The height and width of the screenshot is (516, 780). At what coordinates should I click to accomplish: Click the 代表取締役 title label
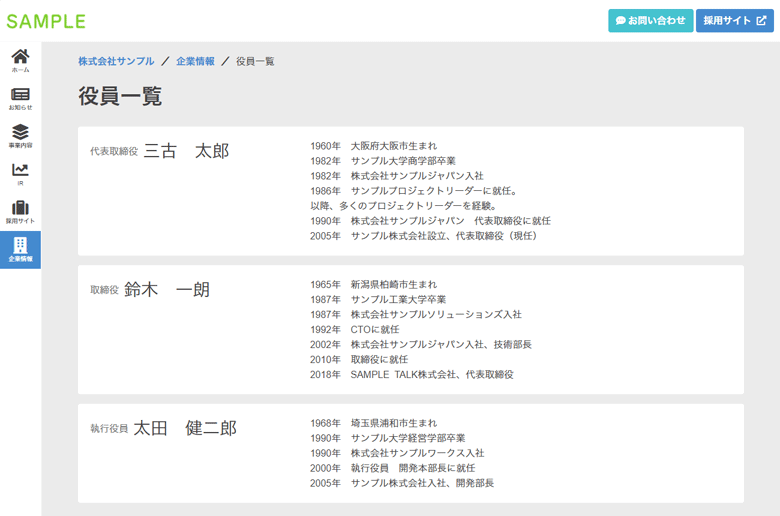click(113, 153)
